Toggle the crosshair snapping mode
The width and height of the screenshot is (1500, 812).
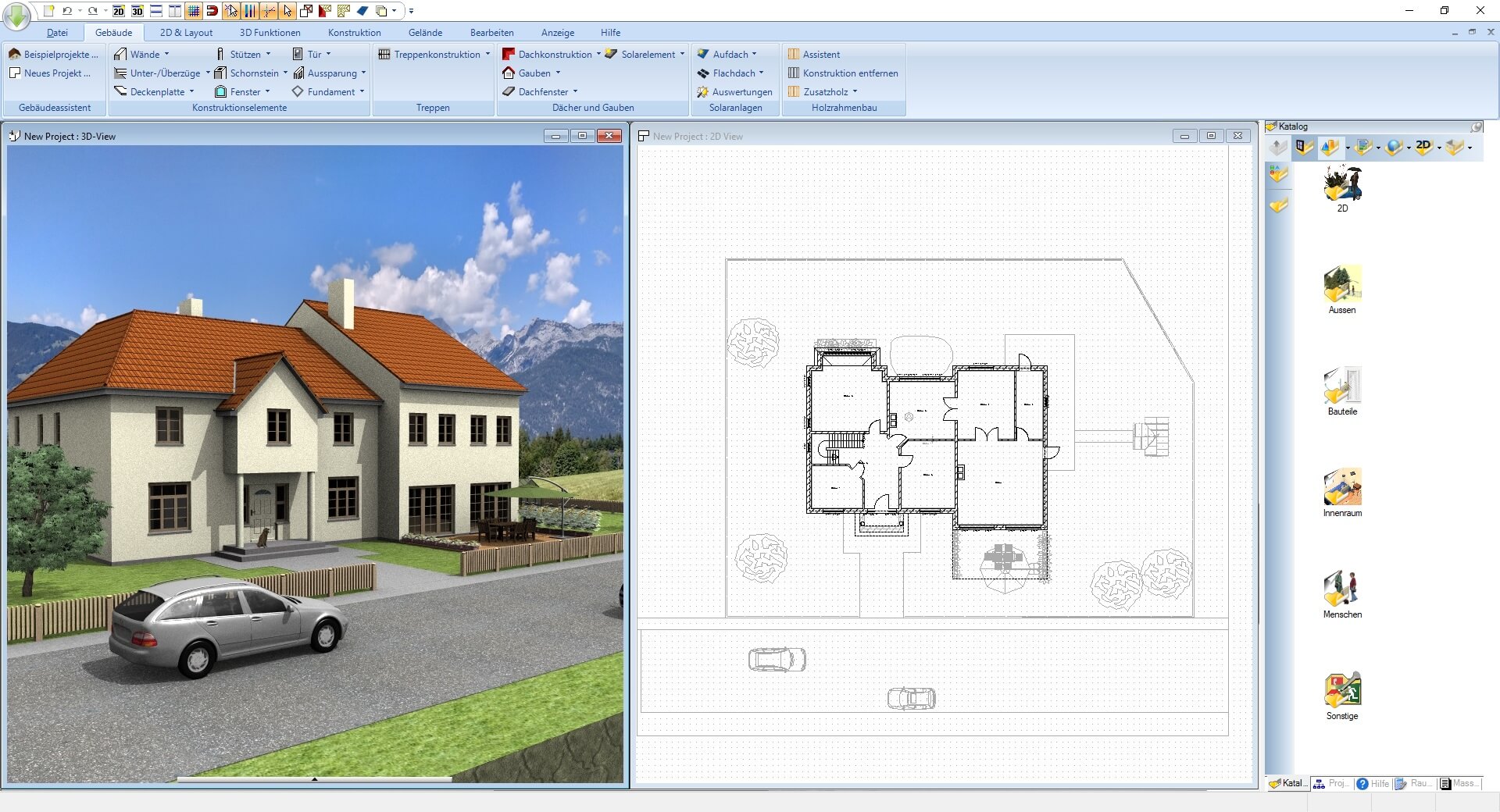(x=268, y=11)
